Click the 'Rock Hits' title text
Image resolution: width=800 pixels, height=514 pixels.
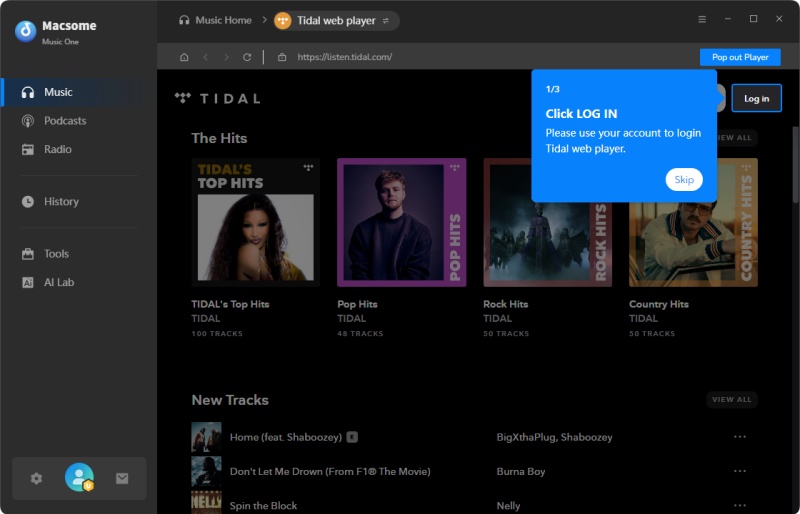(506, 304)
